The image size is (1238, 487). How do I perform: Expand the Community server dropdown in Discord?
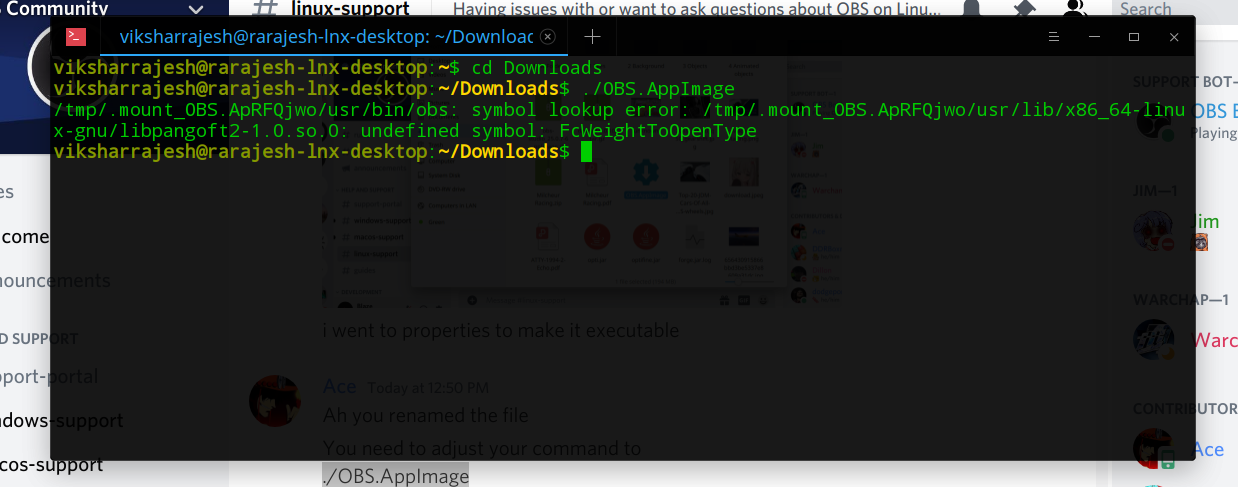point(195,9)
